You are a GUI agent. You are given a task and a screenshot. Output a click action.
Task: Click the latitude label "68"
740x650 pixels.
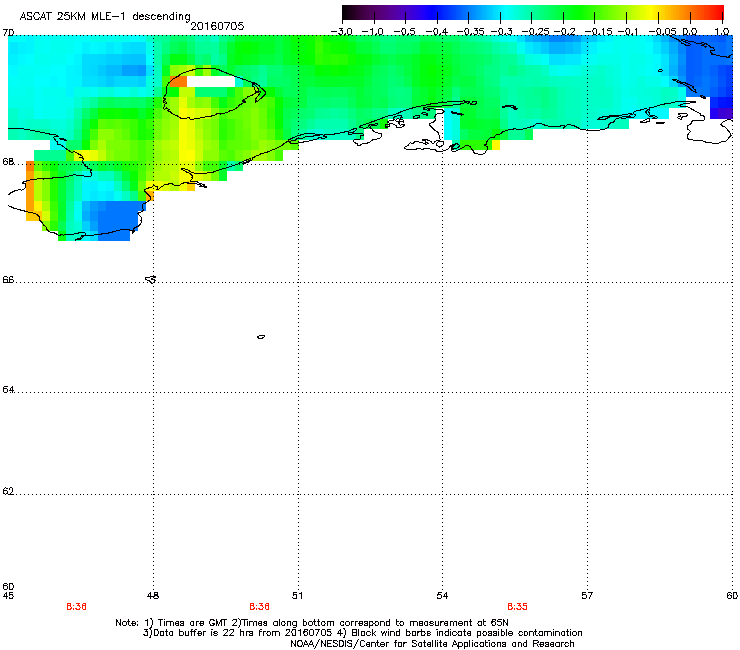[x=8, y=162]
